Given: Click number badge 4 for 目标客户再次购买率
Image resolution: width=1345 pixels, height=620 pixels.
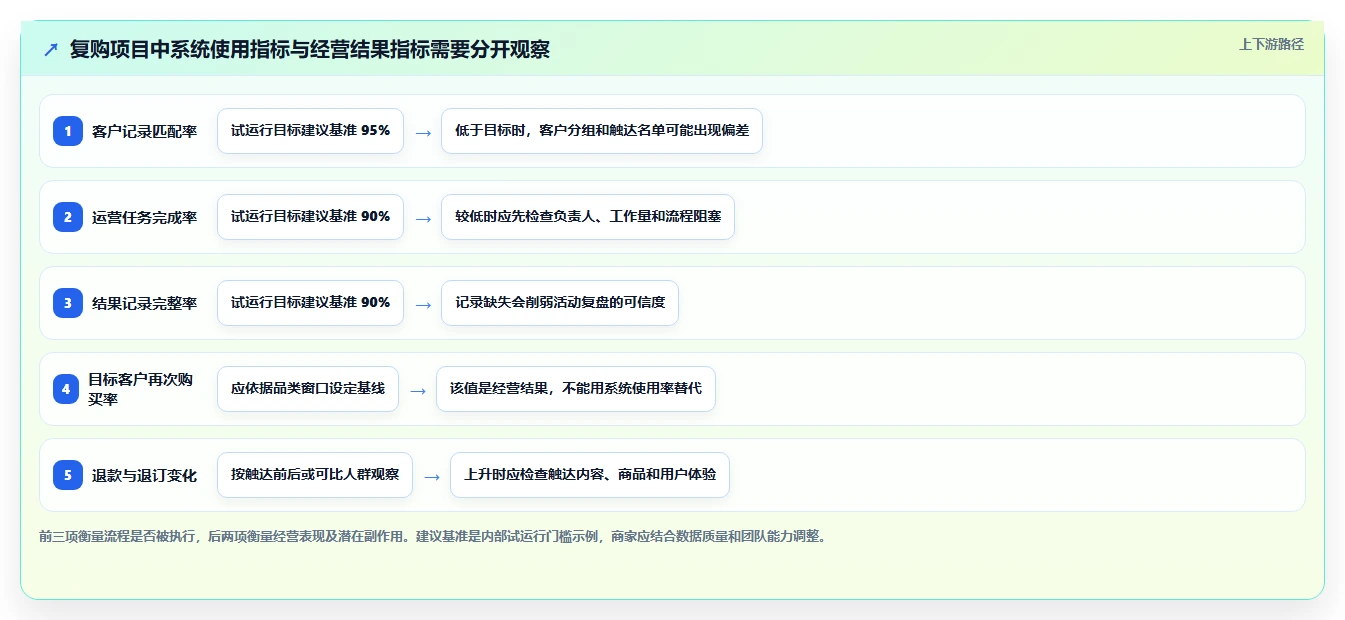Looking at the screenshot, I should click(66, 389).
